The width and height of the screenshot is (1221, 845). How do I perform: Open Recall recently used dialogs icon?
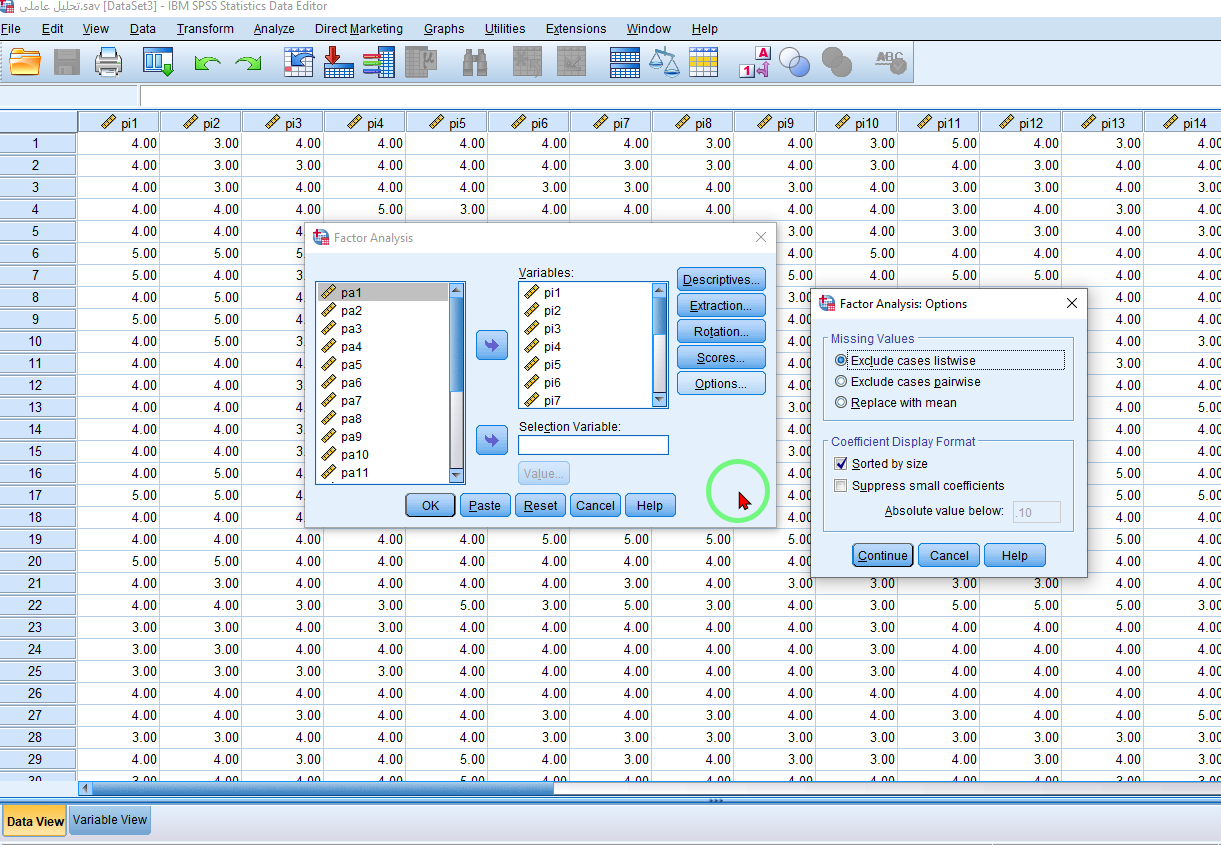click(158, 63)
